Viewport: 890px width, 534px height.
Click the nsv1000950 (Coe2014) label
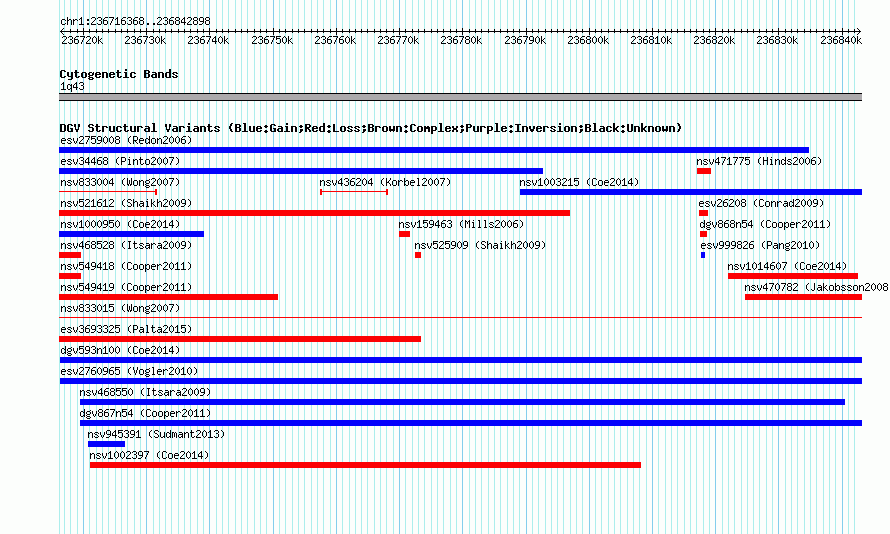[x=120, y=224]
